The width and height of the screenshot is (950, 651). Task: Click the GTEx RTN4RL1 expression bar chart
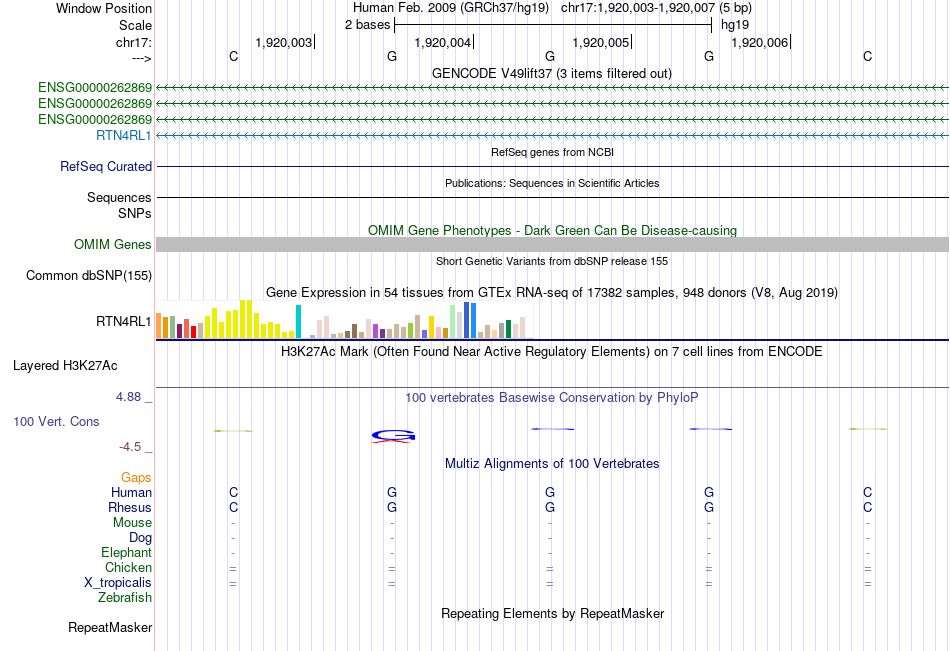pyautogui.click(x=344, y=319)
